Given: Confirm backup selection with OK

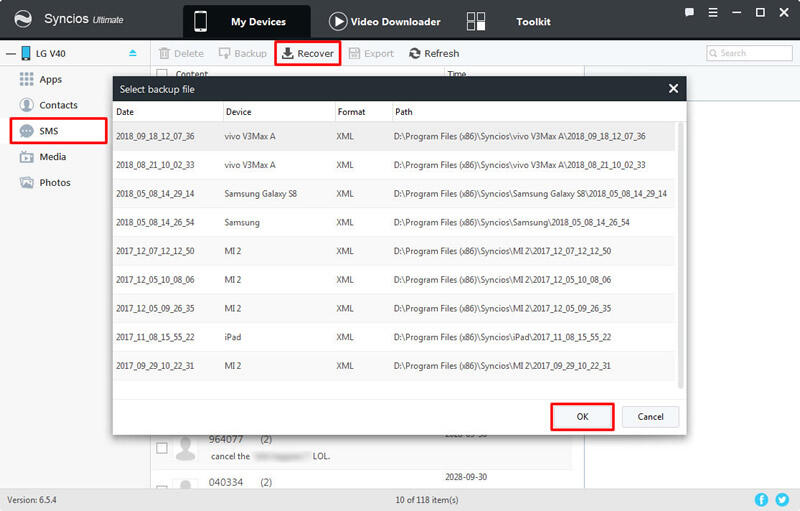Looking at the screenshot, I should click(582, 416).
